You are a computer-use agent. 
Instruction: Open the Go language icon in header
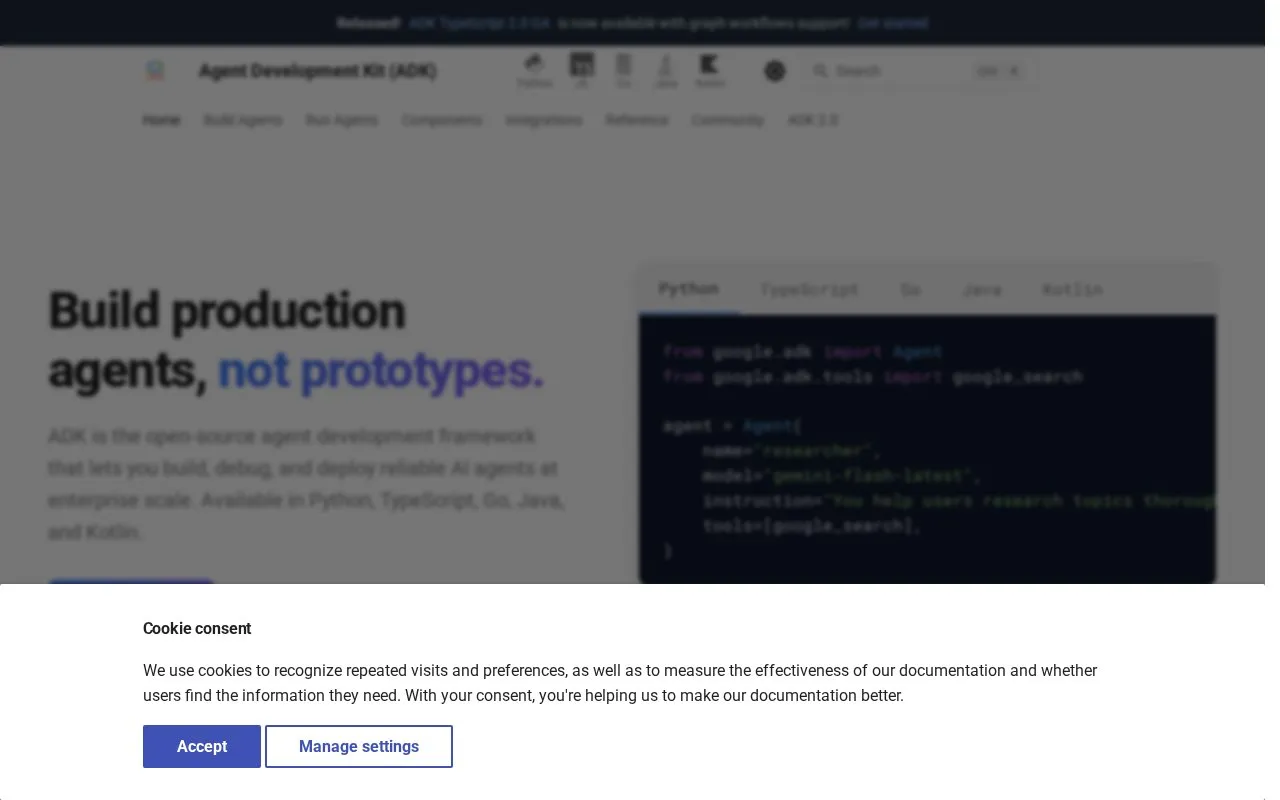point(624,71)
